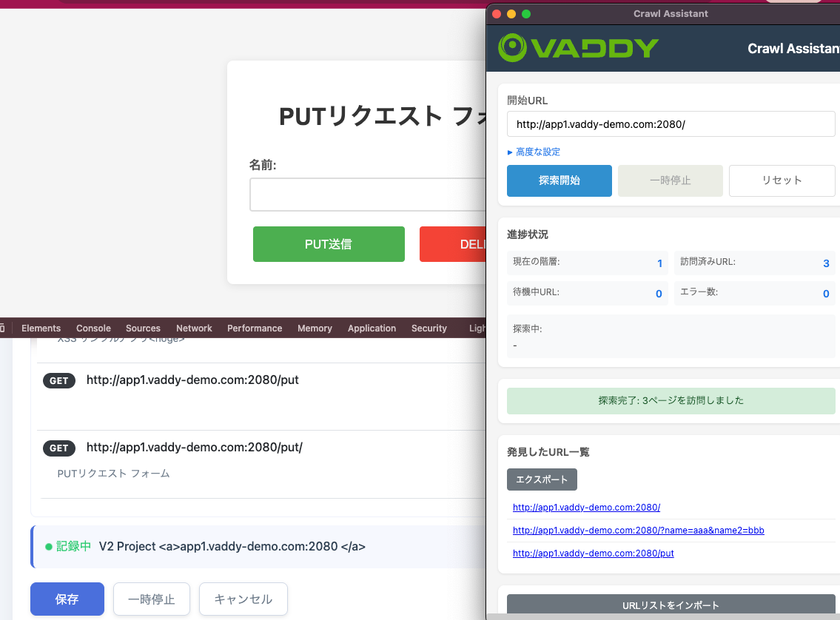Click the GET badge beside /put URL
Screen dimensions: 840x620
[60, 381]
